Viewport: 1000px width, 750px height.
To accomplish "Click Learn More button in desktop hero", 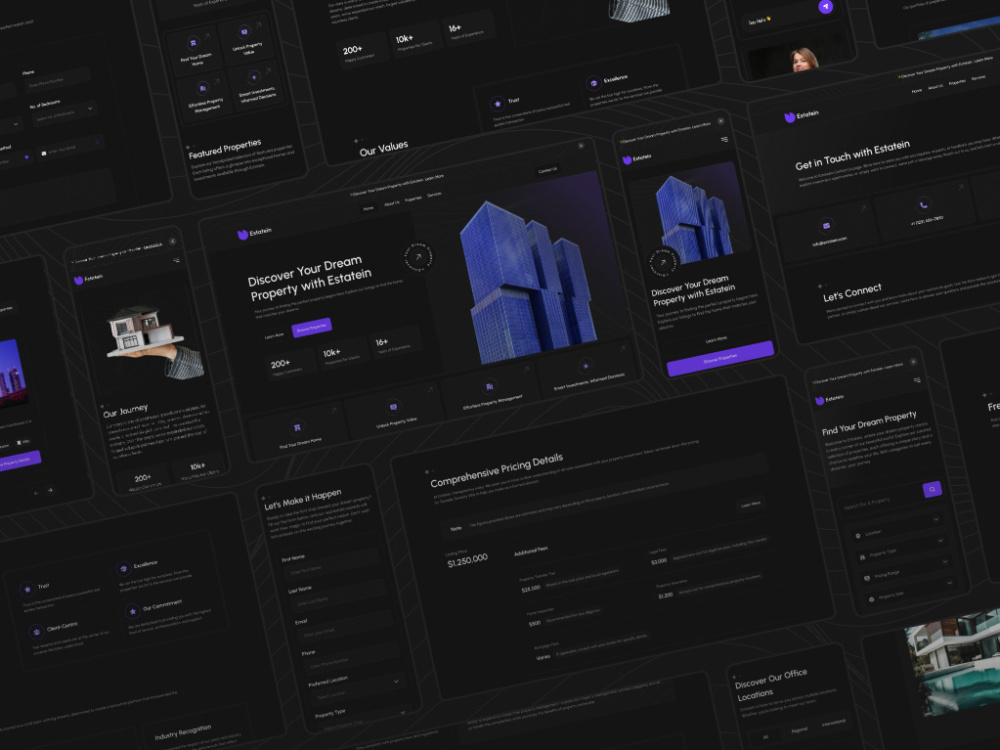I will (274, 335).
